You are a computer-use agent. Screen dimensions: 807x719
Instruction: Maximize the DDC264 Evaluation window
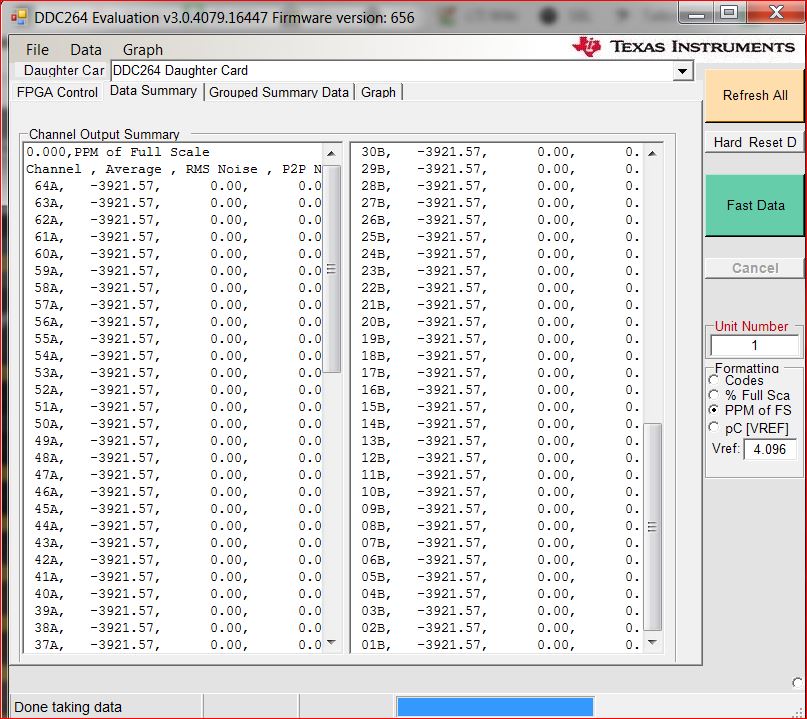[x=729, y=13]
